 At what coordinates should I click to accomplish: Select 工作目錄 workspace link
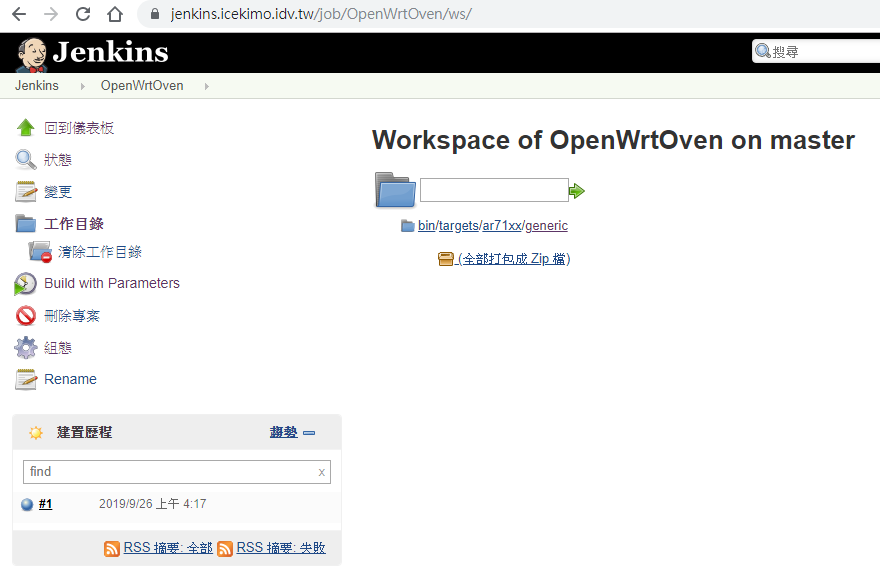(x=74, y=224)
